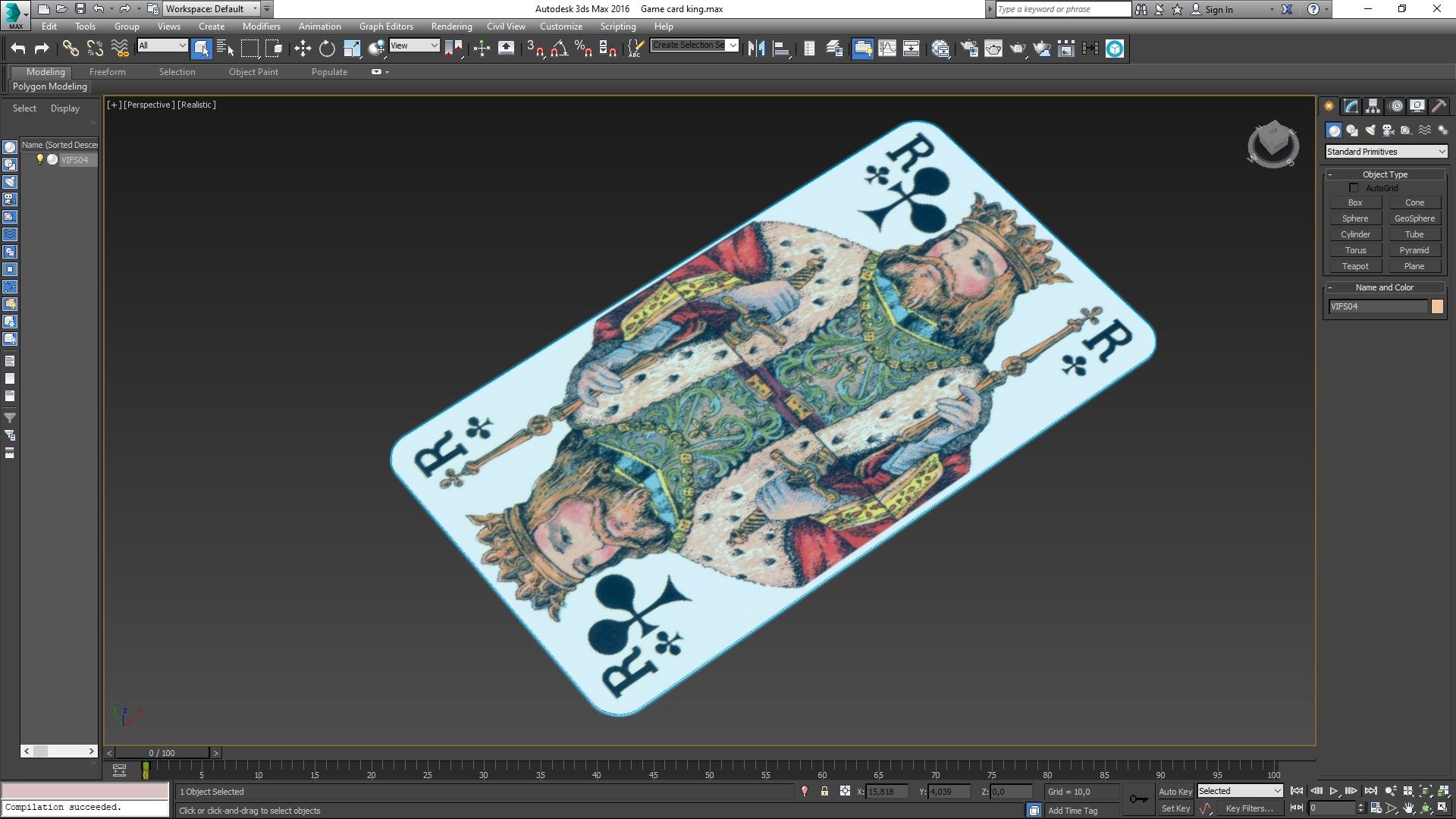1456x819 pixels.
Task: Open the reference coordinate View dropdown
Action: pyautogui.click(x=414, y=45)
